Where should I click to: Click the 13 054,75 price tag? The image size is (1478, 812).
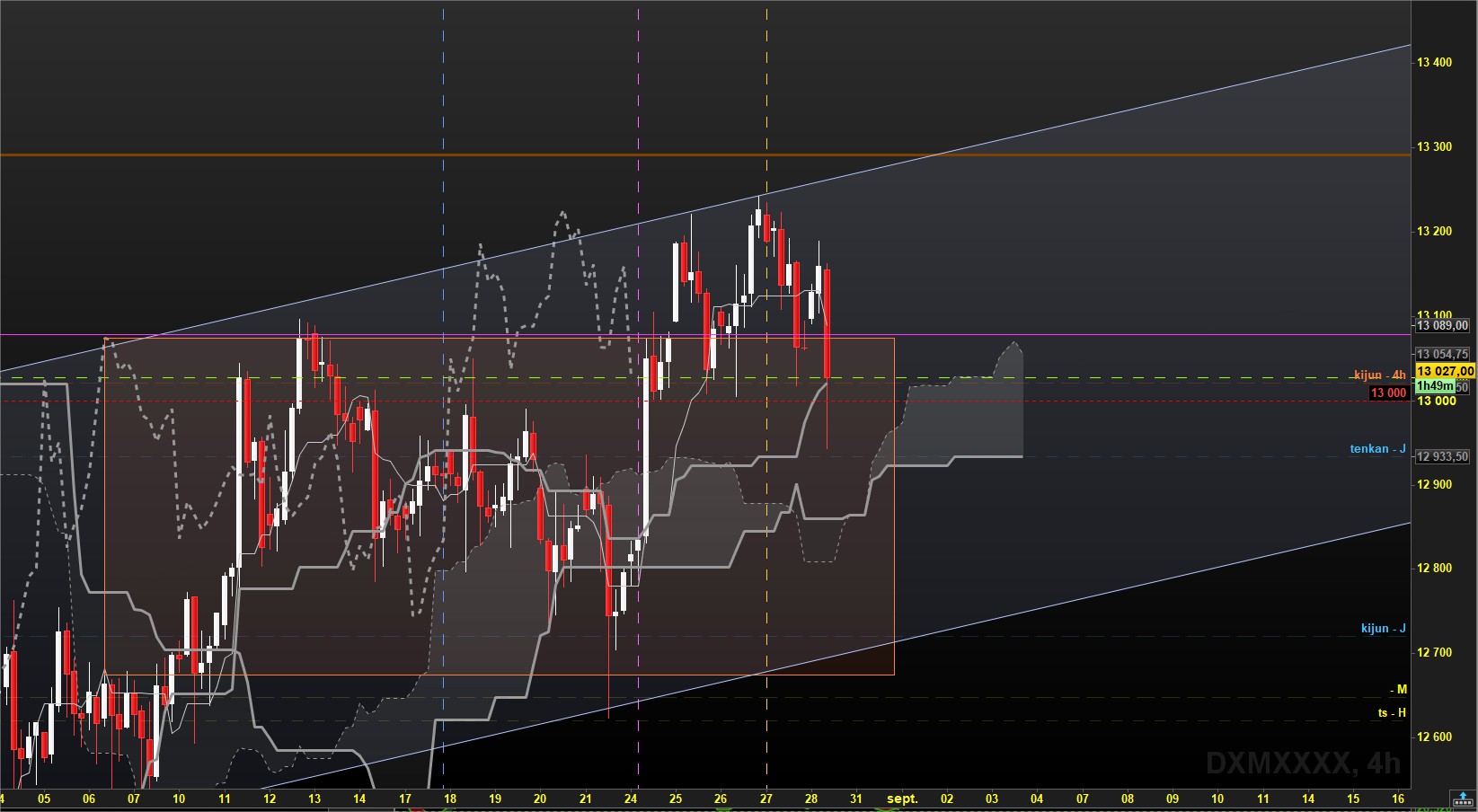pyautogui.click(x=1442, y=354)
